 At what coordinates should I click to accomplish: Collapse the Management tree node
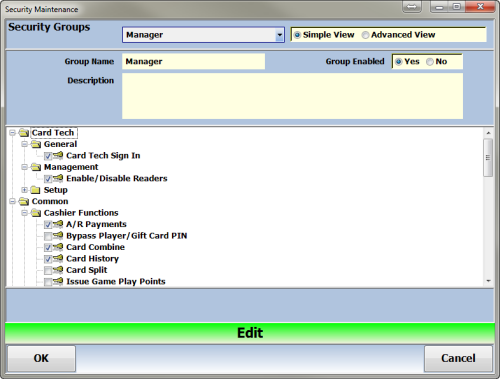(24, 167)
